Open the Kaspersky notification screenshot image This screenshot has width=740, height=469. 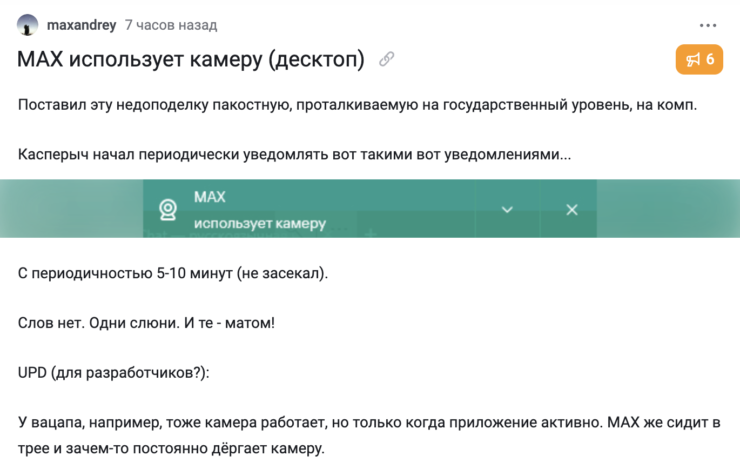[370, 209]
